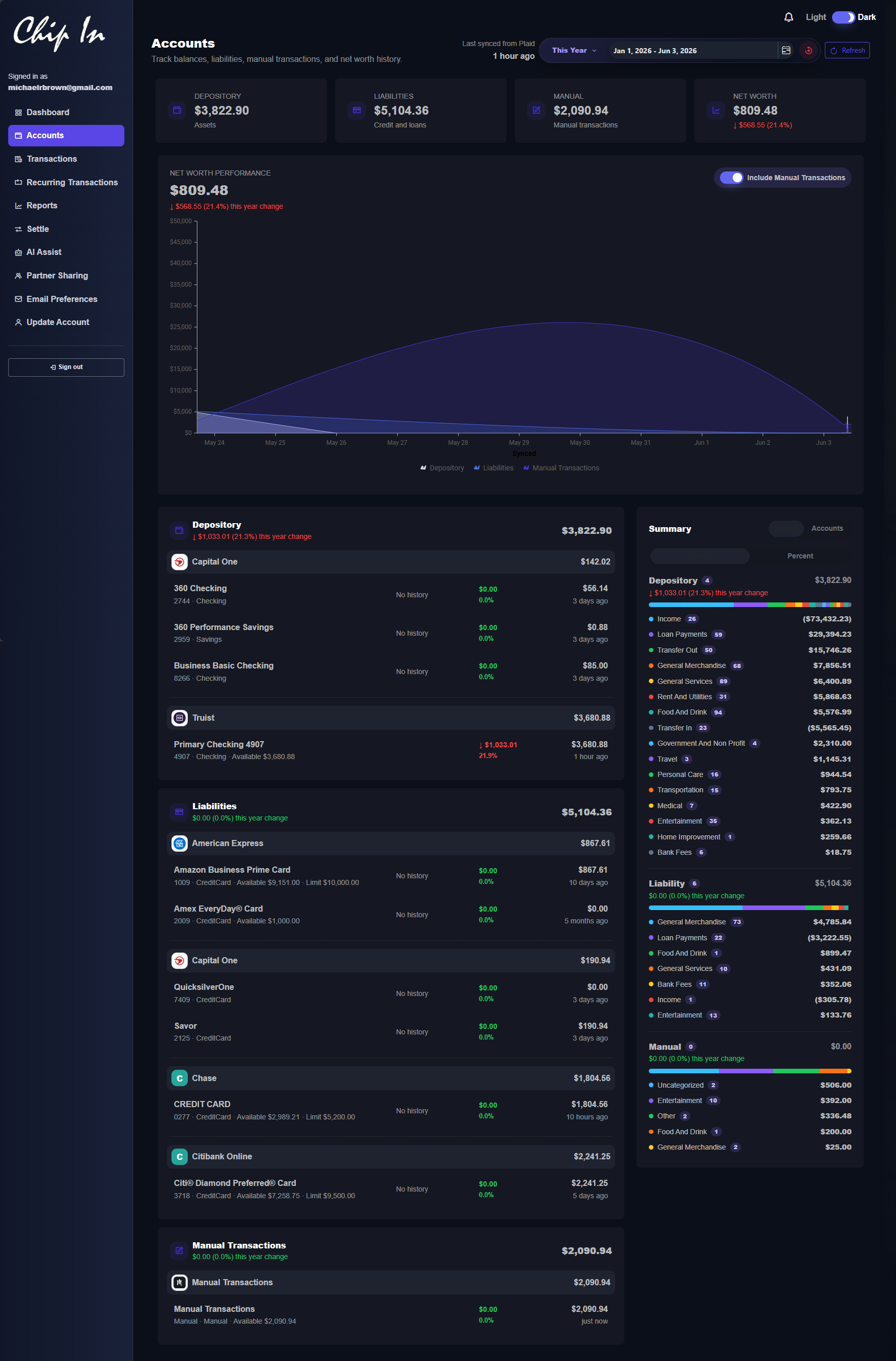This screenshot has height=1361, width=896.
Task: Click the Refresh button
Action: (847, 50)
